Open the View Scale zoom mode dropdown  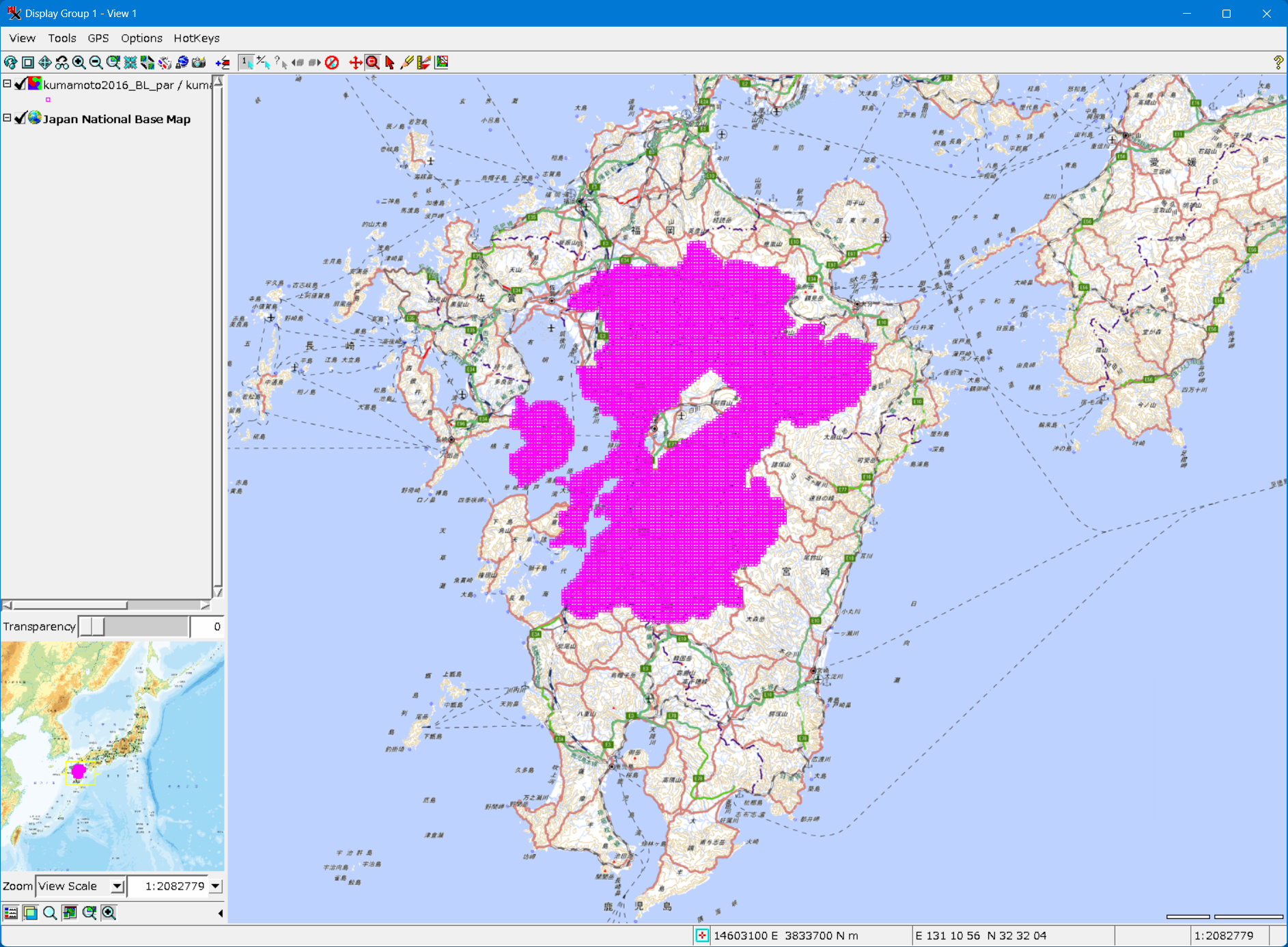(117, 886)
